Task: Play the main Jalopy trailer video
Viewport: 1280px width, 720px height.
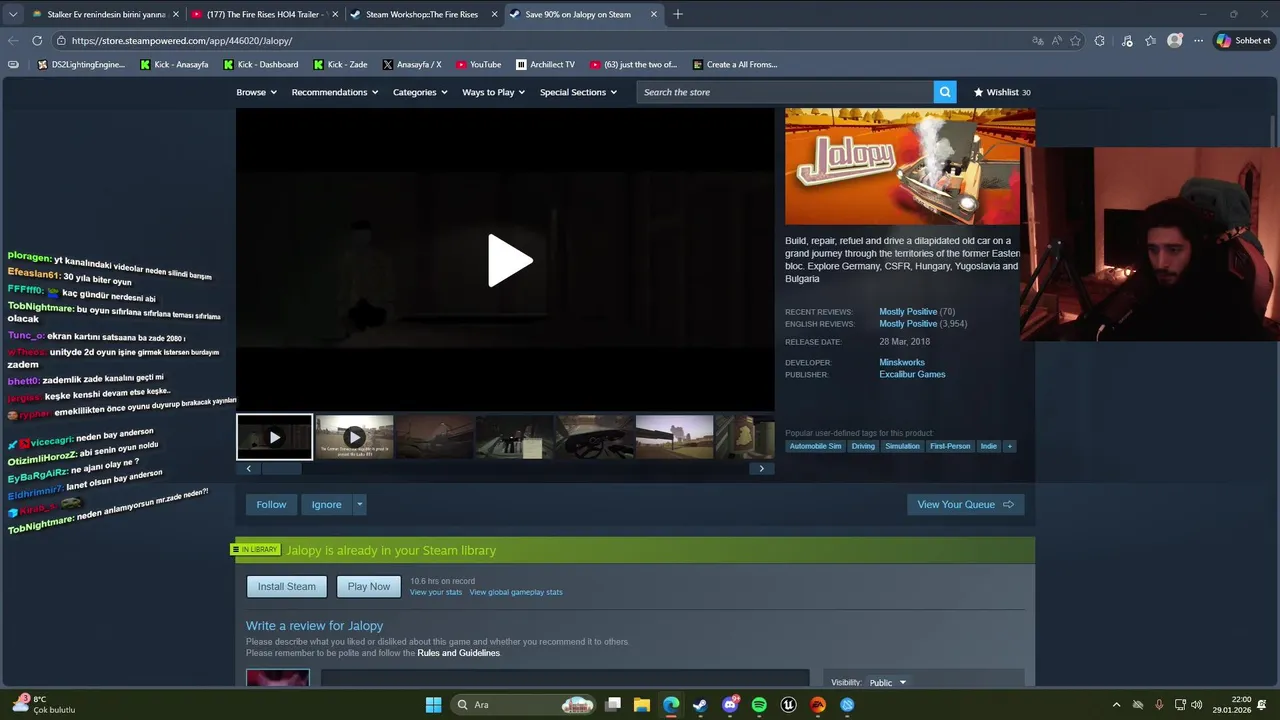Action: [x=510, y=261]
